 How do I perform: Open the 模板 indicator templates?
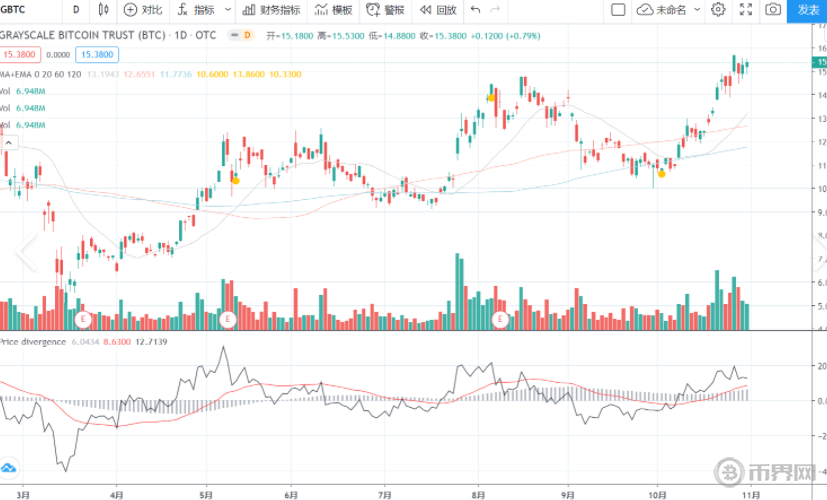(333, 10)
